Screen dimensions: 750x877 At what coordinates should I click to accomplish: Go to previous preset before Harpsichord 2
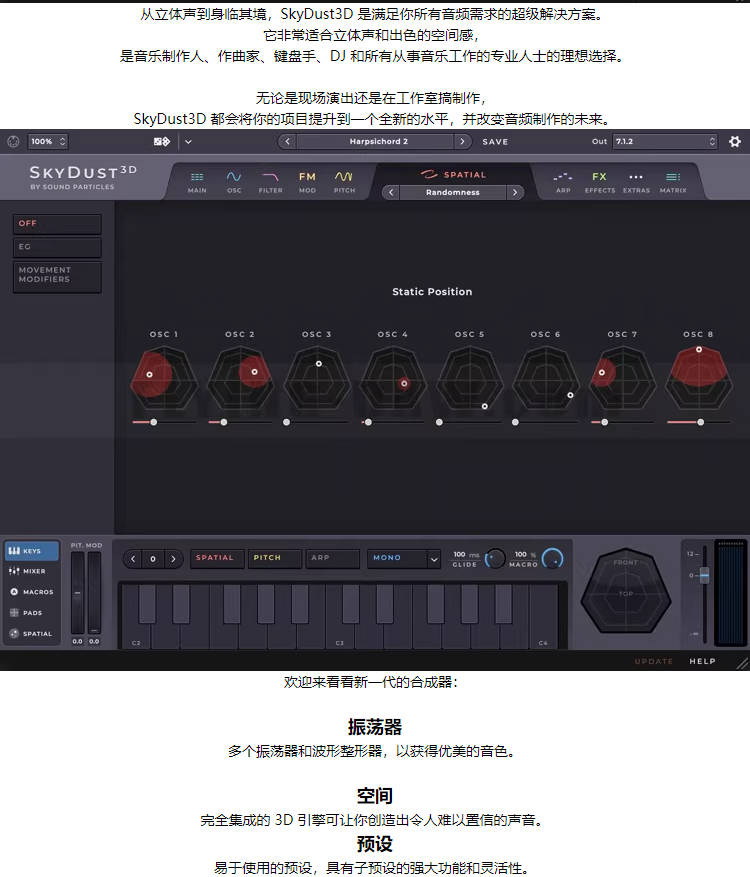coord(287,142)
